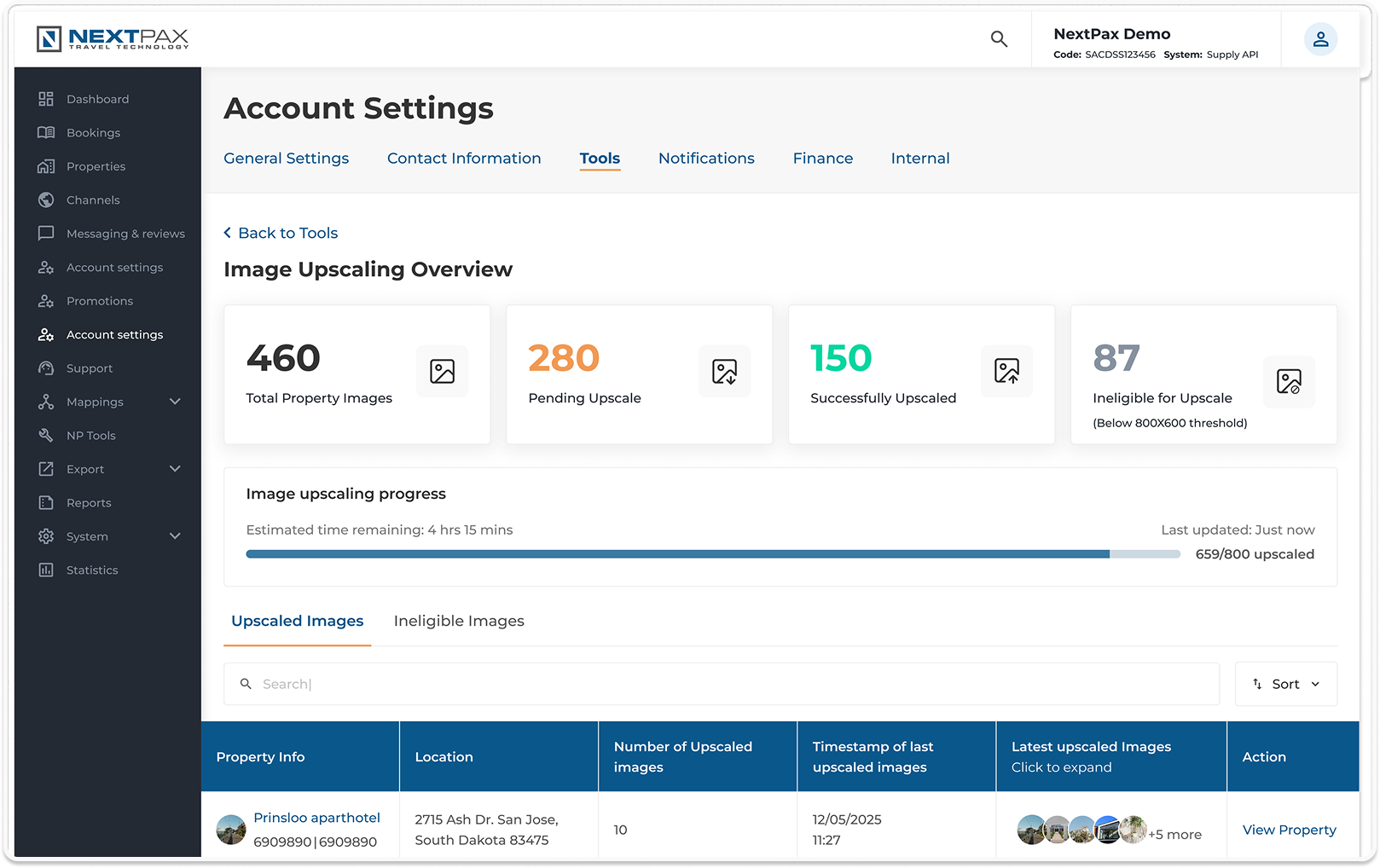The image size is (1380, 868).
Task: Open the user profile avatar icon
Action: click(x=1319, y=39)
